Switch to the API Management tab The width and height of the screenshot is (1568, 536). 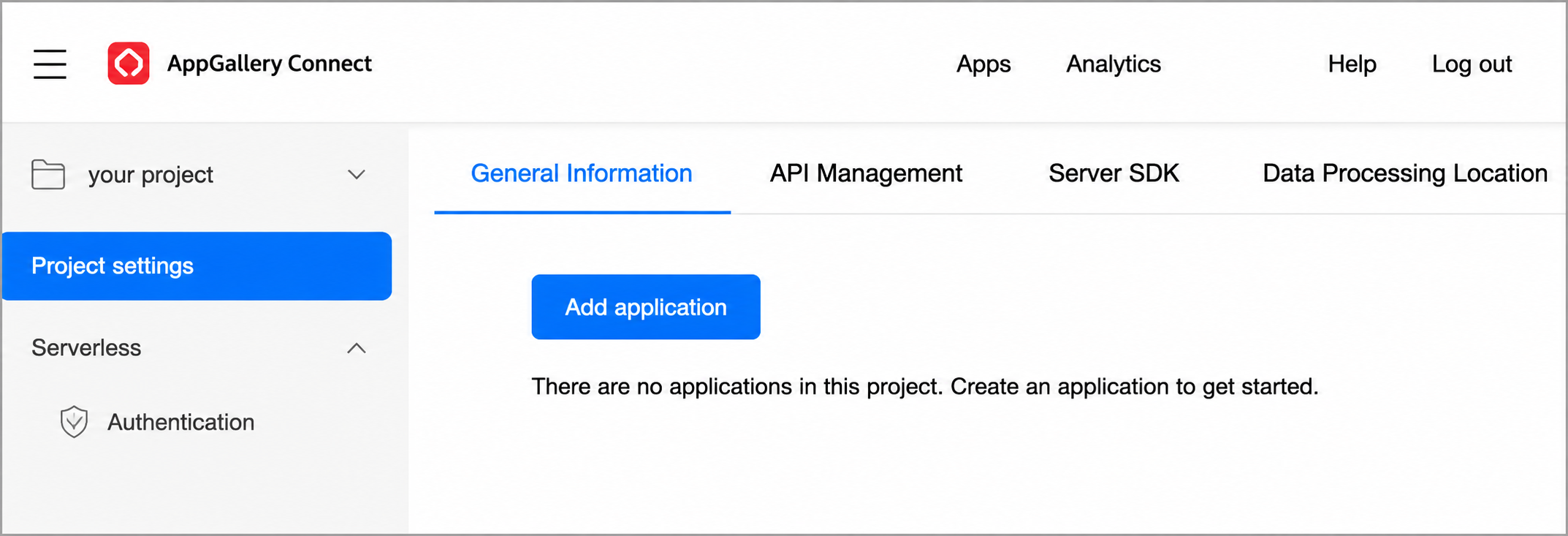pyautogui.click(x=866, y=173)
